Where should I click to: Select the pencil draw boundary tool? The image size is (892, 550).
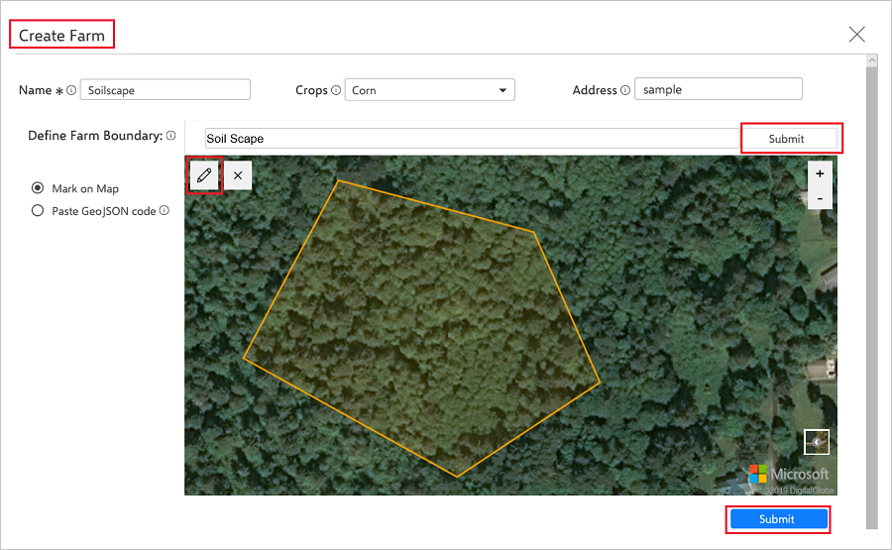pos(204,175)
